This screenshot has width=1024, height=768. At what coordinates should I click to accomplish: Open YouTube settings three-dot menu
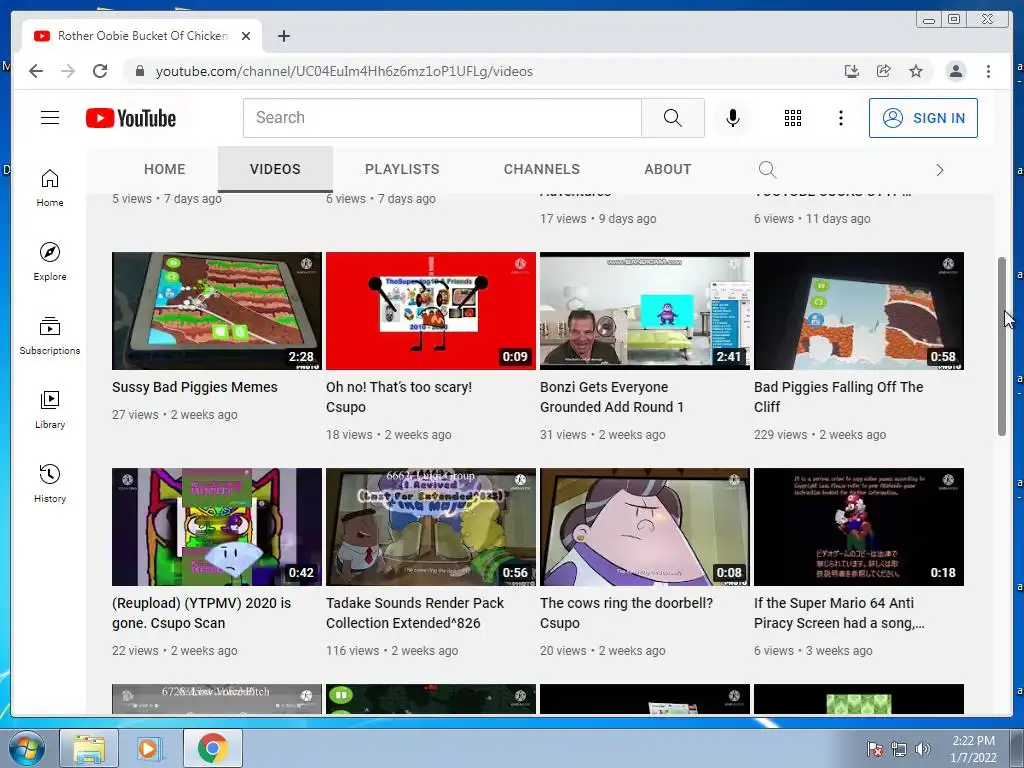tap(840, 118)
